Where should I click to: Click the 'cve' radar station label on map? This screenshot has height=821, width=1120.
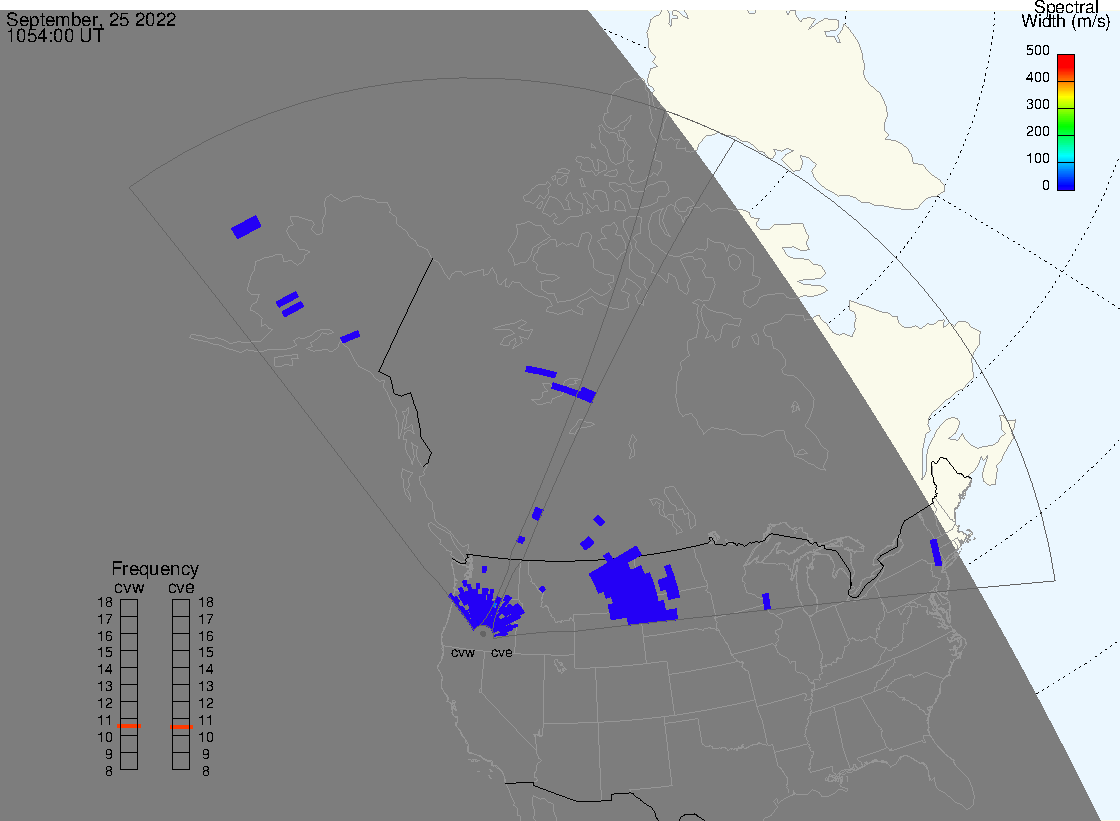point(501,653)
